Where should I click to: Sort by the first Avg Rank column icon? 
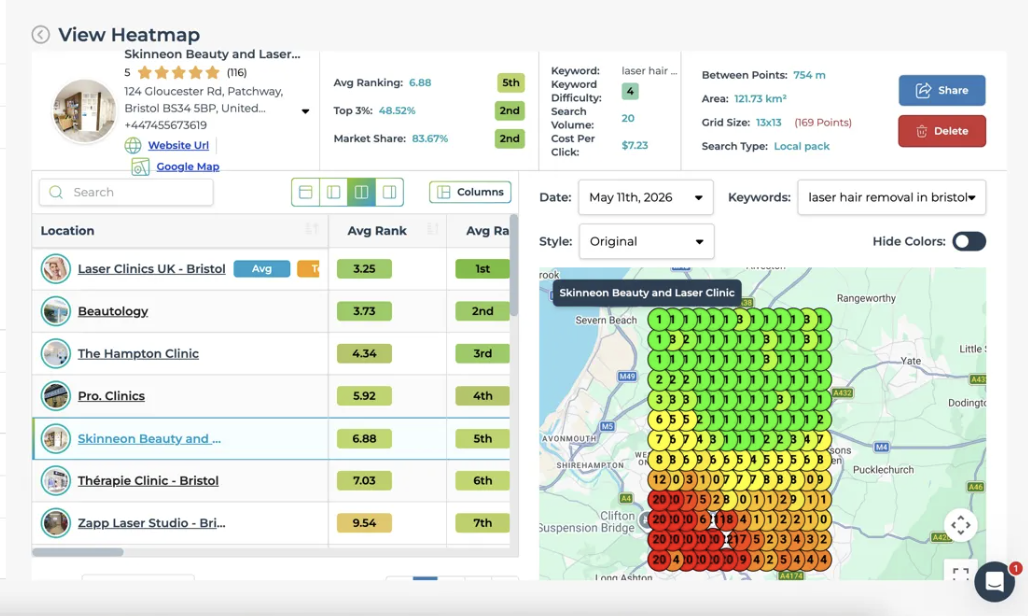pyautogui.click(x=433, y=229)
